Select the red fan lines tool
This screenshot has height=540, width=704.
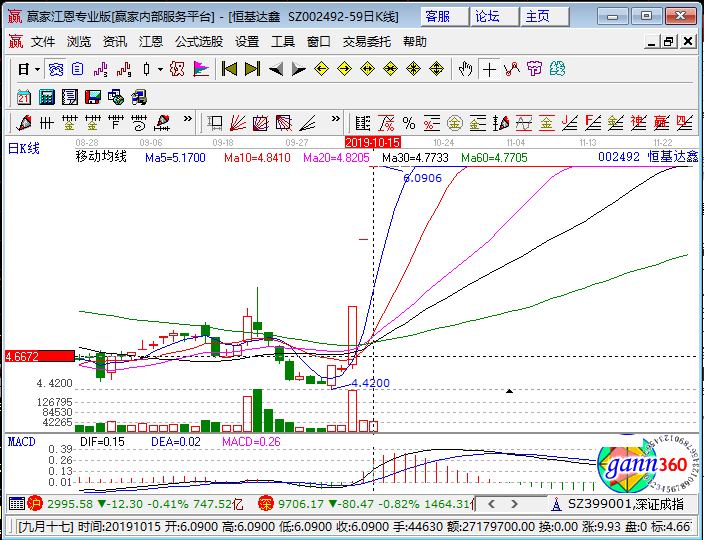(238, 123)
